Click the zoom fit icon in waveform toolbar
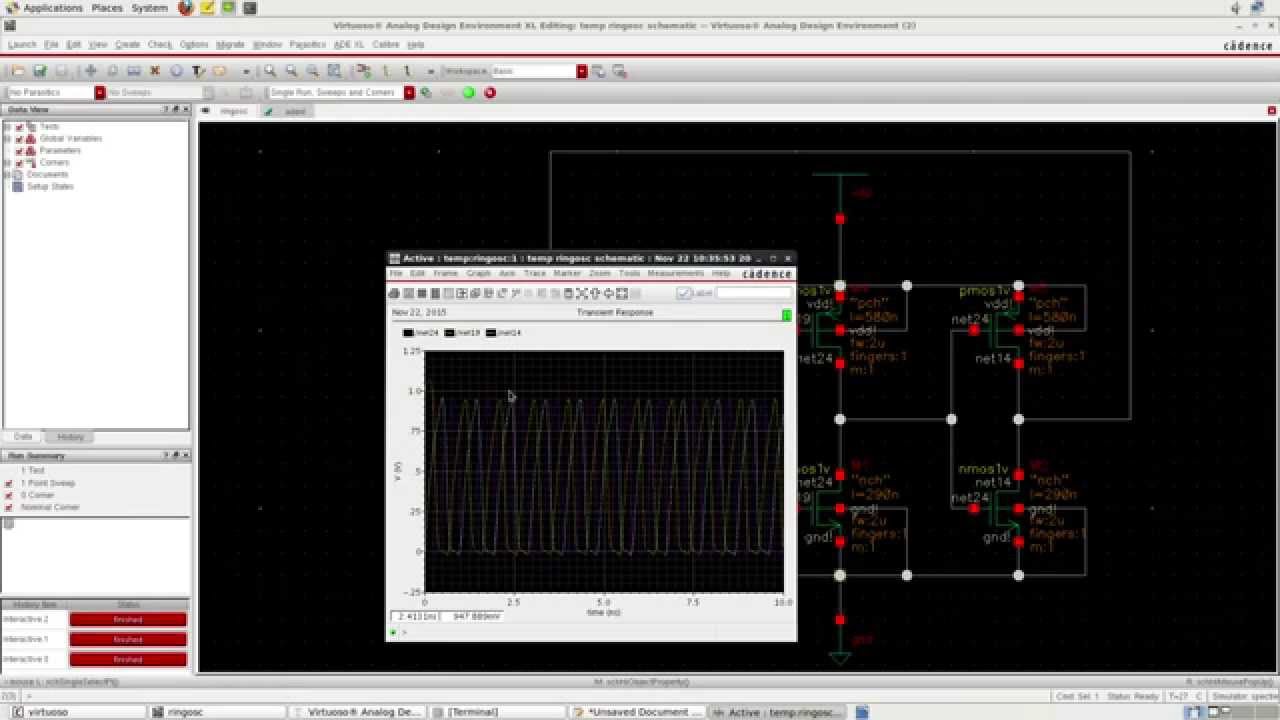 click(581, 293)
